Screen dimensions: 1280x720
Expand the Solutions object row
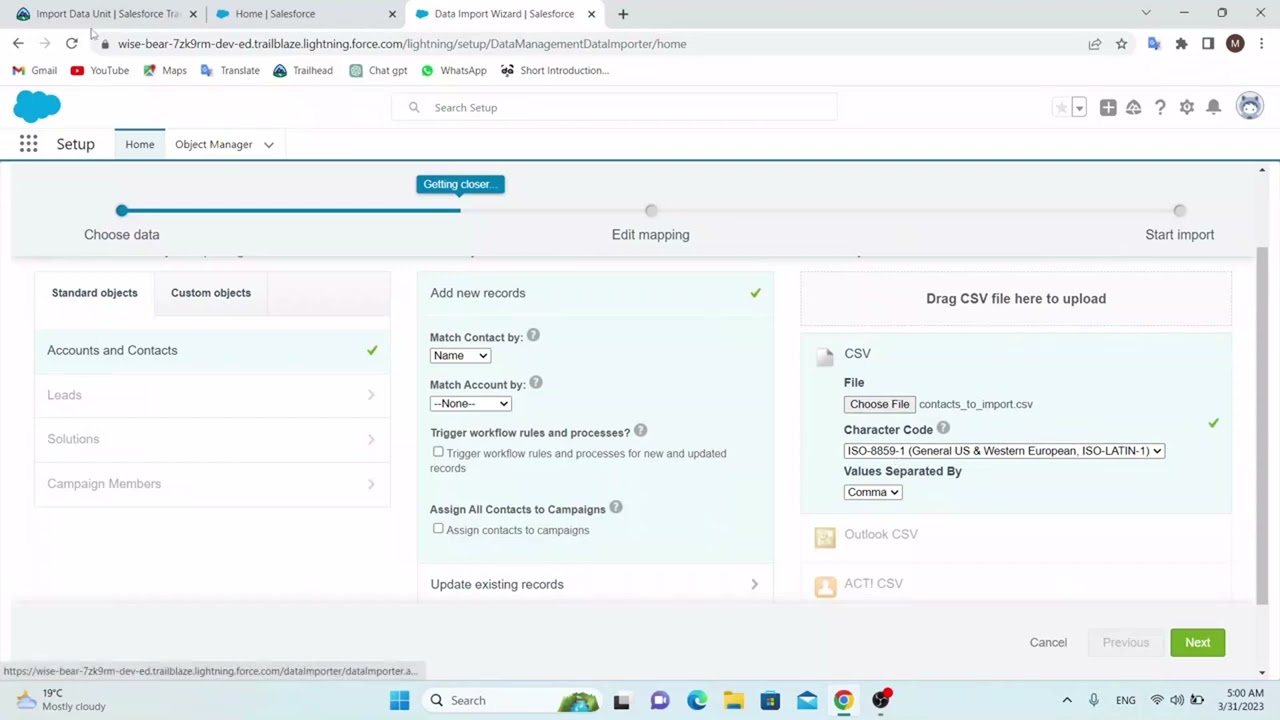click(x=212, y=439)
